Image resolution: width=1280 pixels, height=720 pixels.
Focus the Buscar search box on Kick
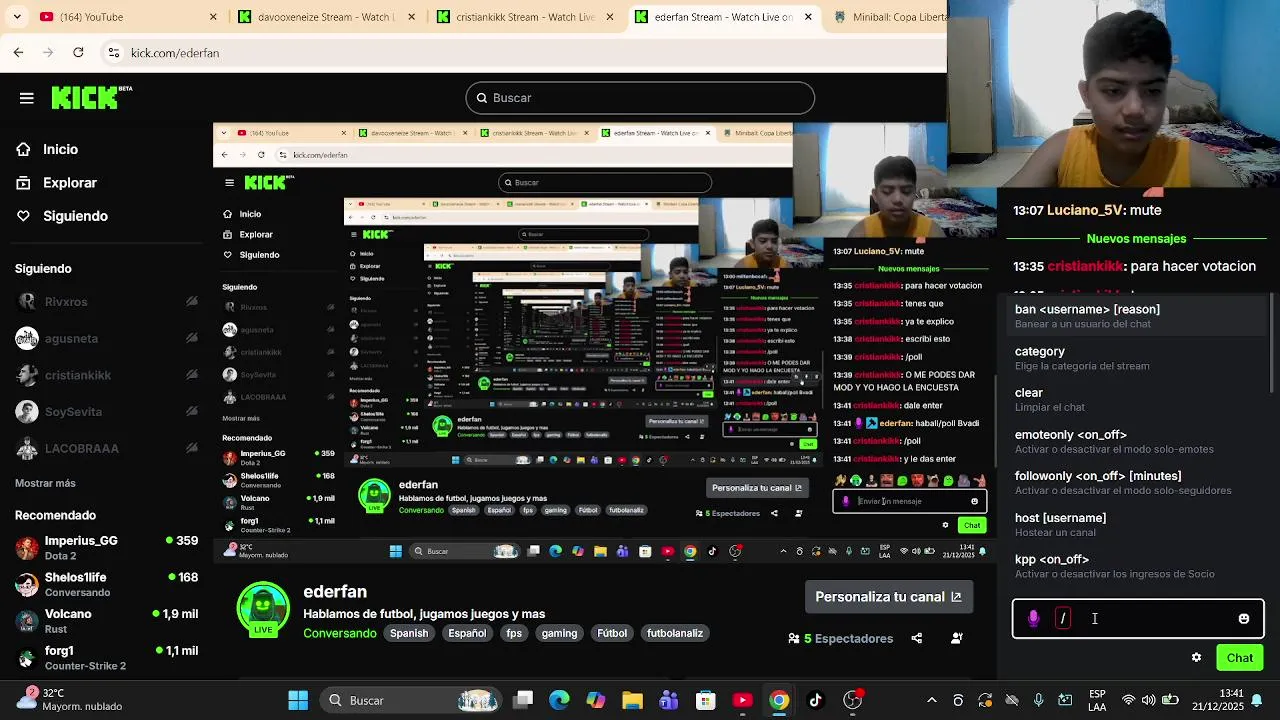pos(640,98)
